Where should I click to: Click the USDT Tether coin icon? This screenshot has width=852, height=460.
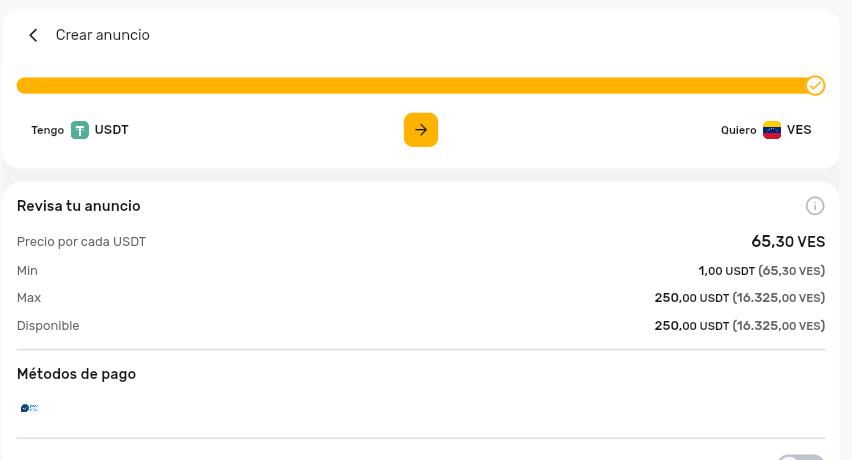point(80,130)
